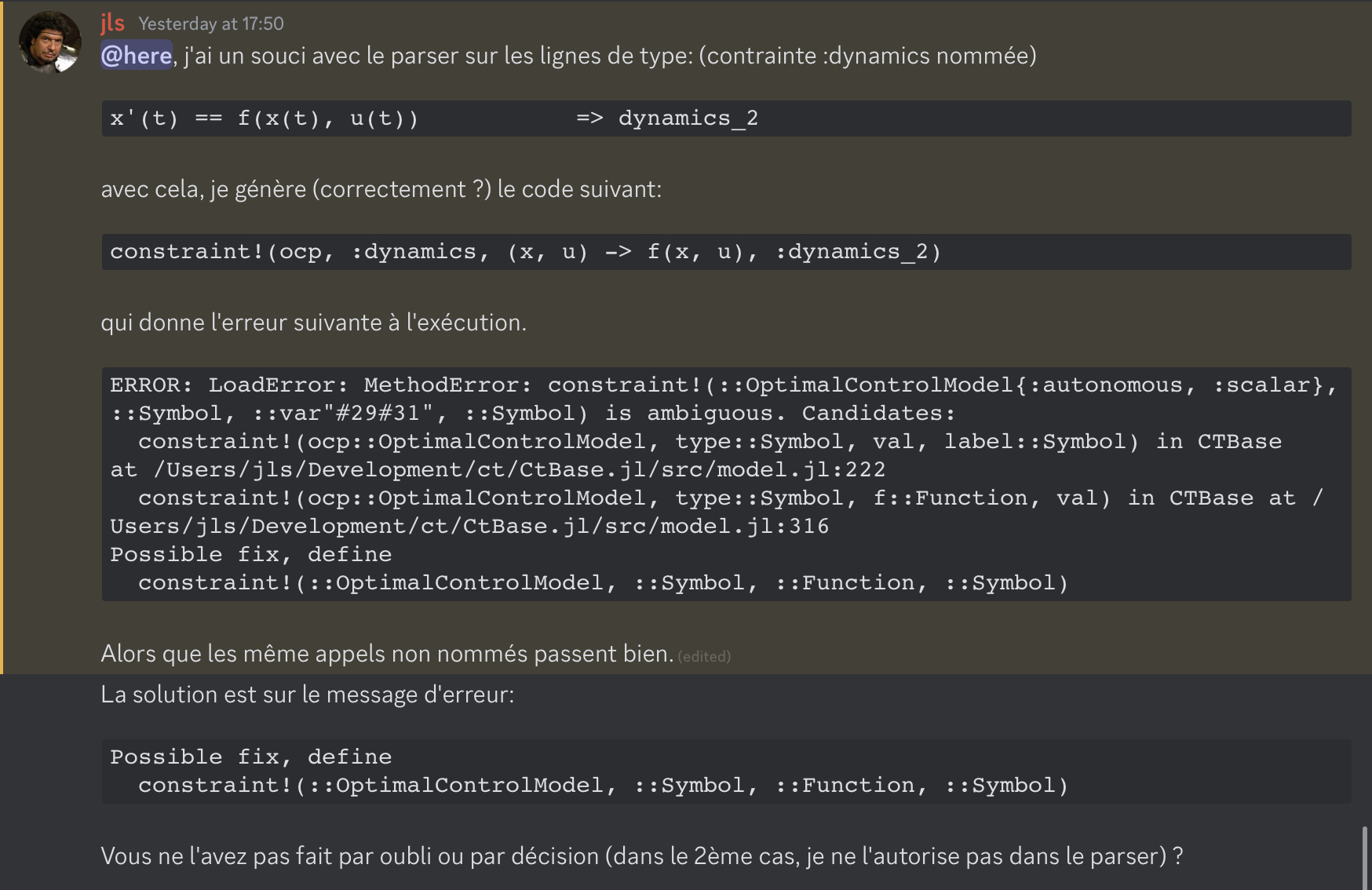Click the username jls above the message
The height and width of the screenshot is (890, 1372).
point(112,24)
